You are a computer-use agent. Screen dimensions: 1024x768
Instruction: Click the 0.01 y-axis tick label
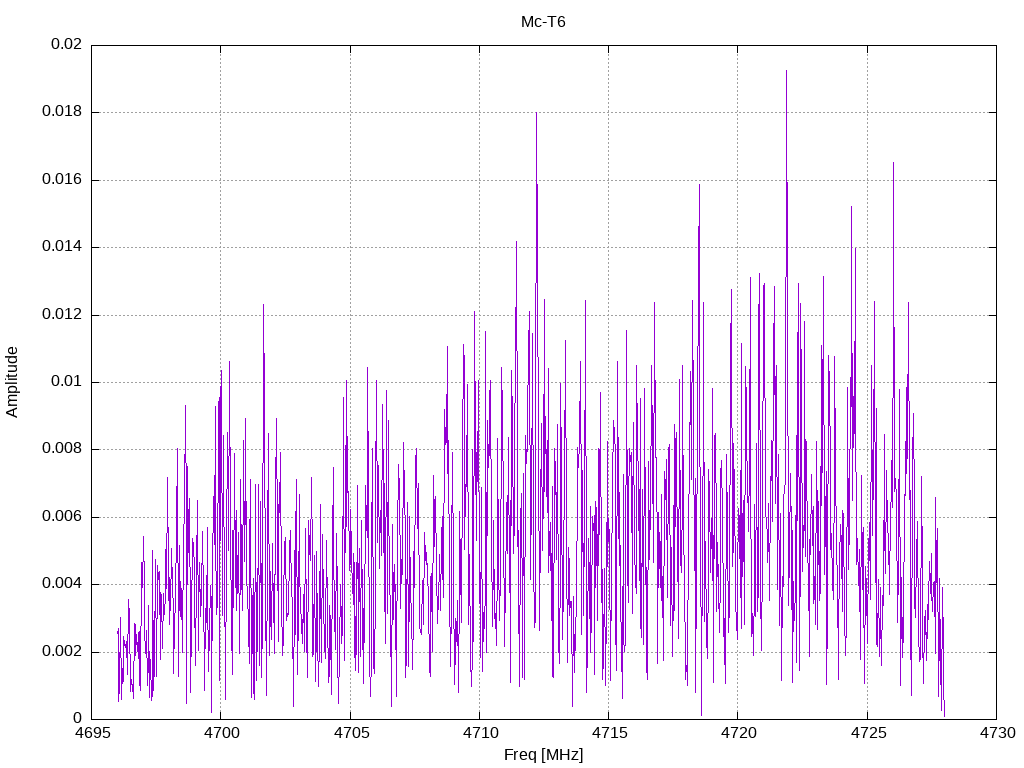pos(67,381)
